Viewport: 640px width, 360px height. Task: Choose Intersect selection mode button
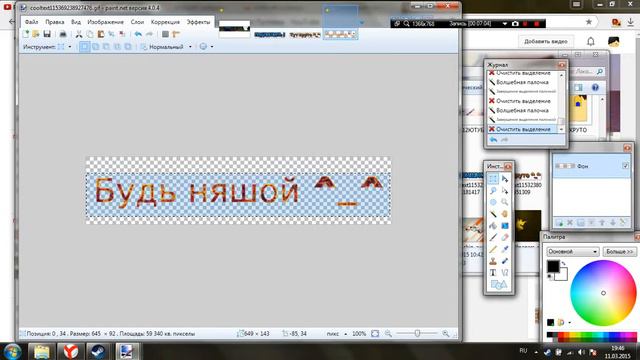click(118, 47)
